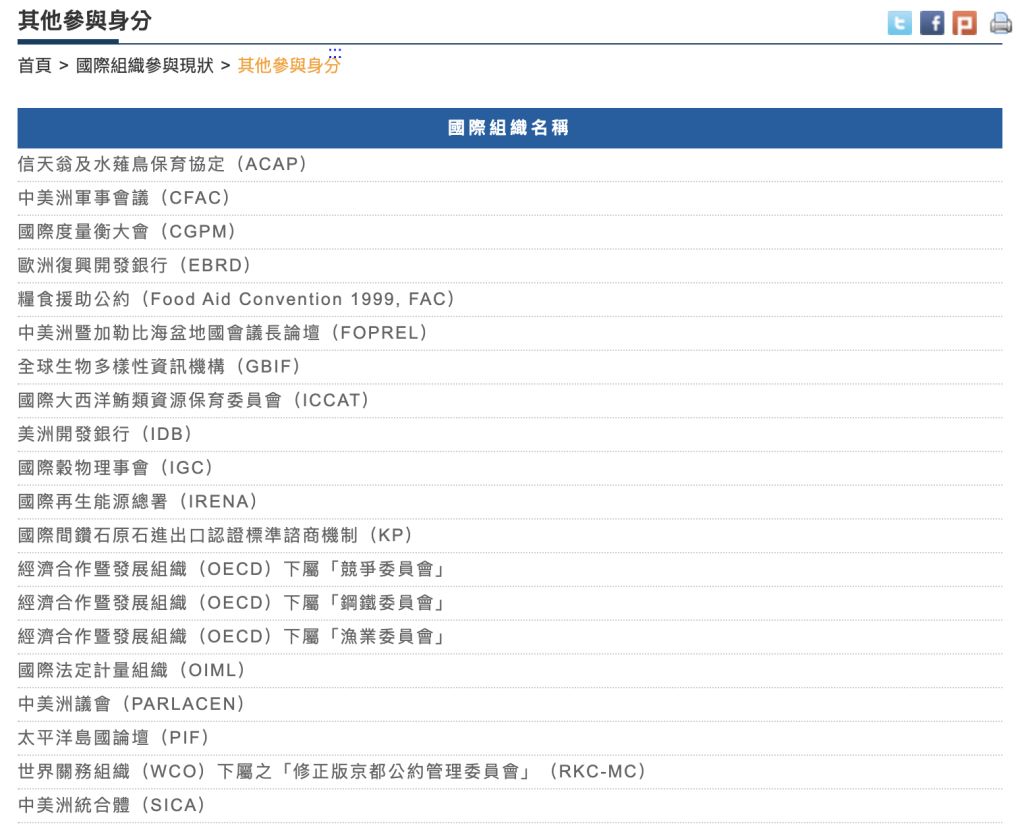Go to 首頁 in the breadcrumb

34,66
